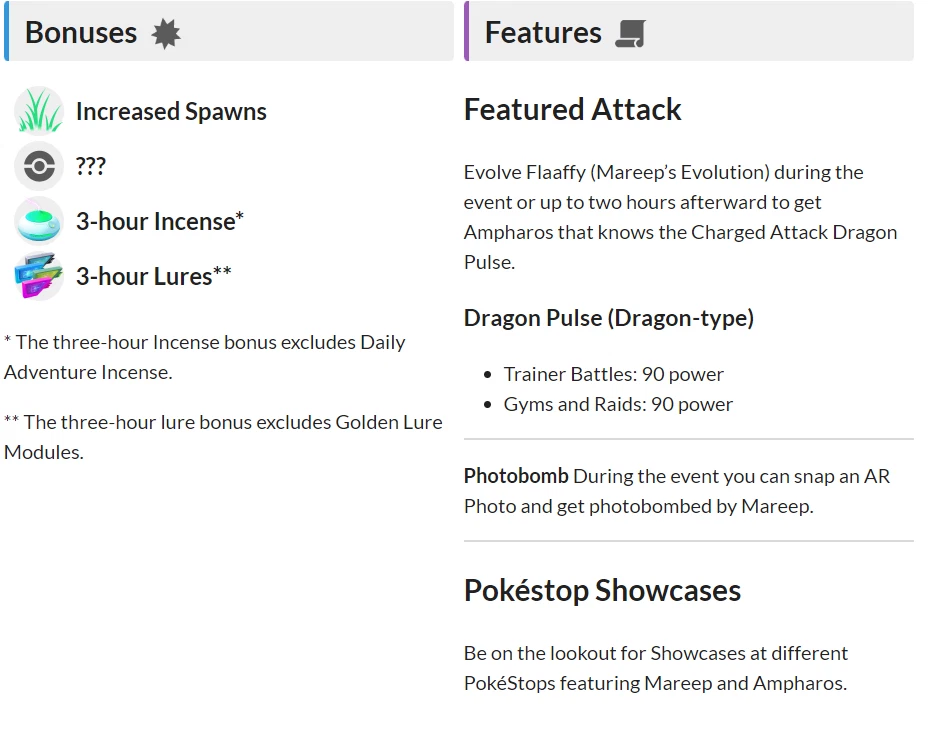Screen dimensions: 928x741
Task: Click the bold Photobomb label
Action: [x=516, y=476]
